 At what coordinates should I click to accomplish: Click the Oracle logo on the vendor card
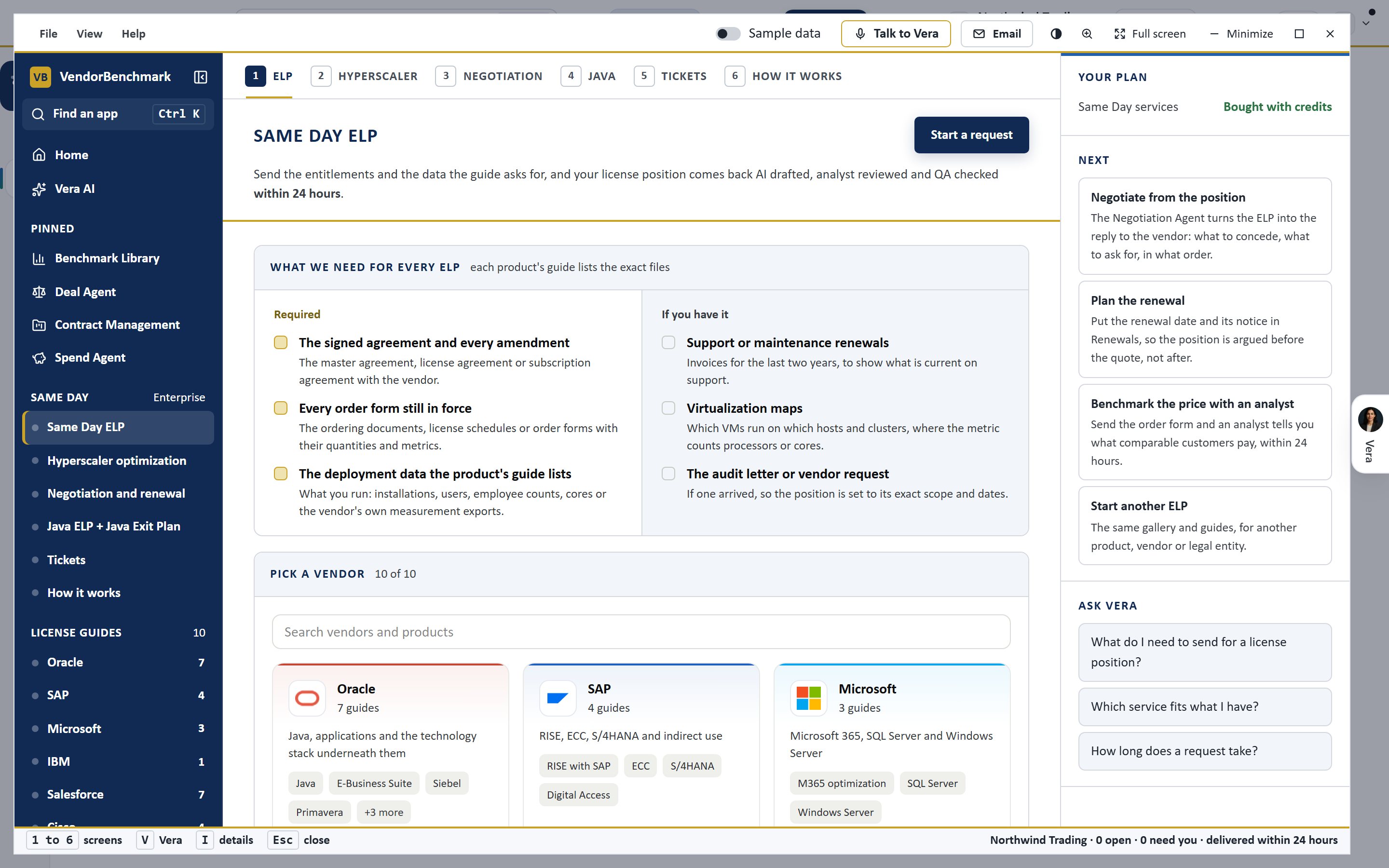click(x=307, y=698)
